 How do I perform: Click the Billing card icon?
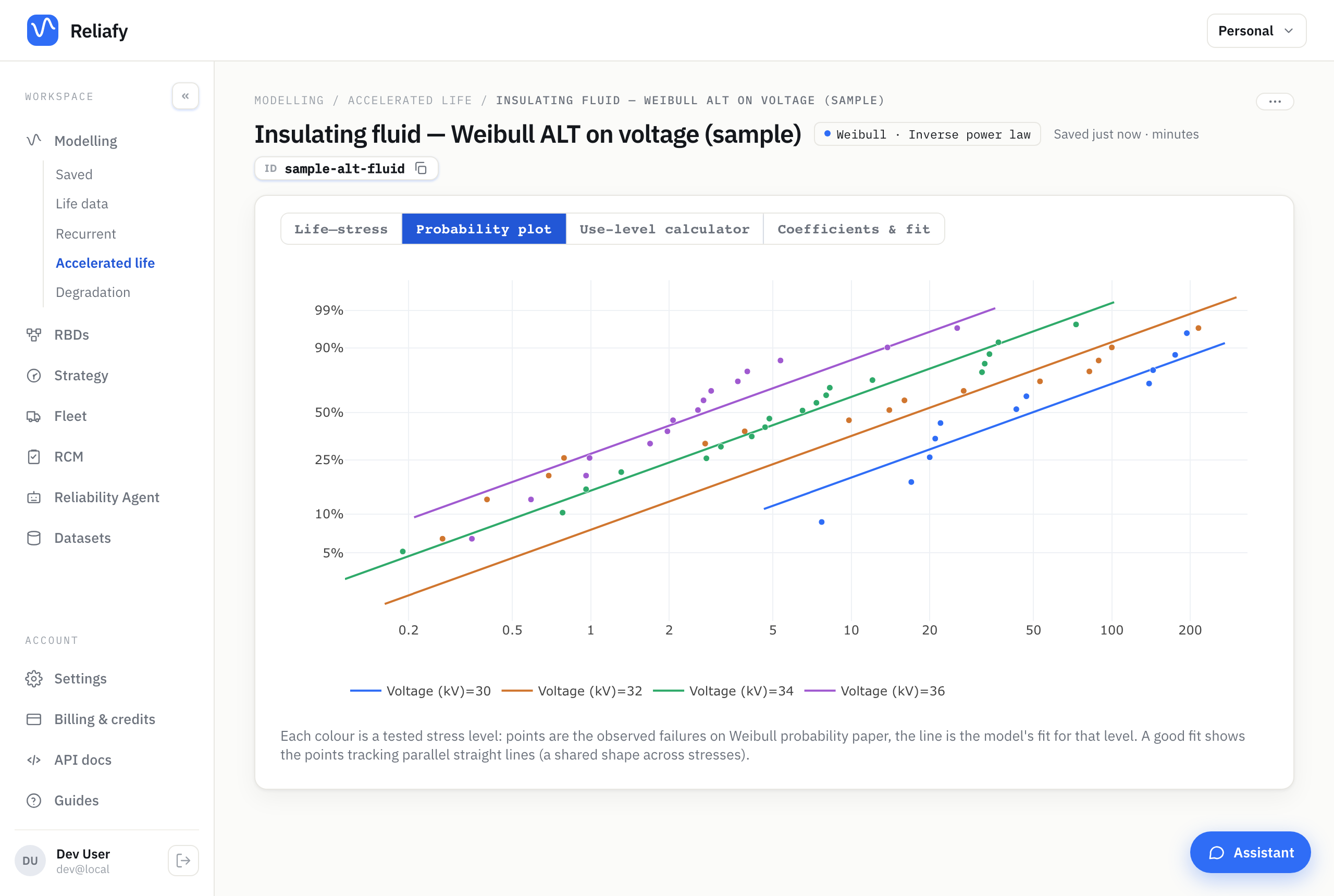[x=34, y=719]
